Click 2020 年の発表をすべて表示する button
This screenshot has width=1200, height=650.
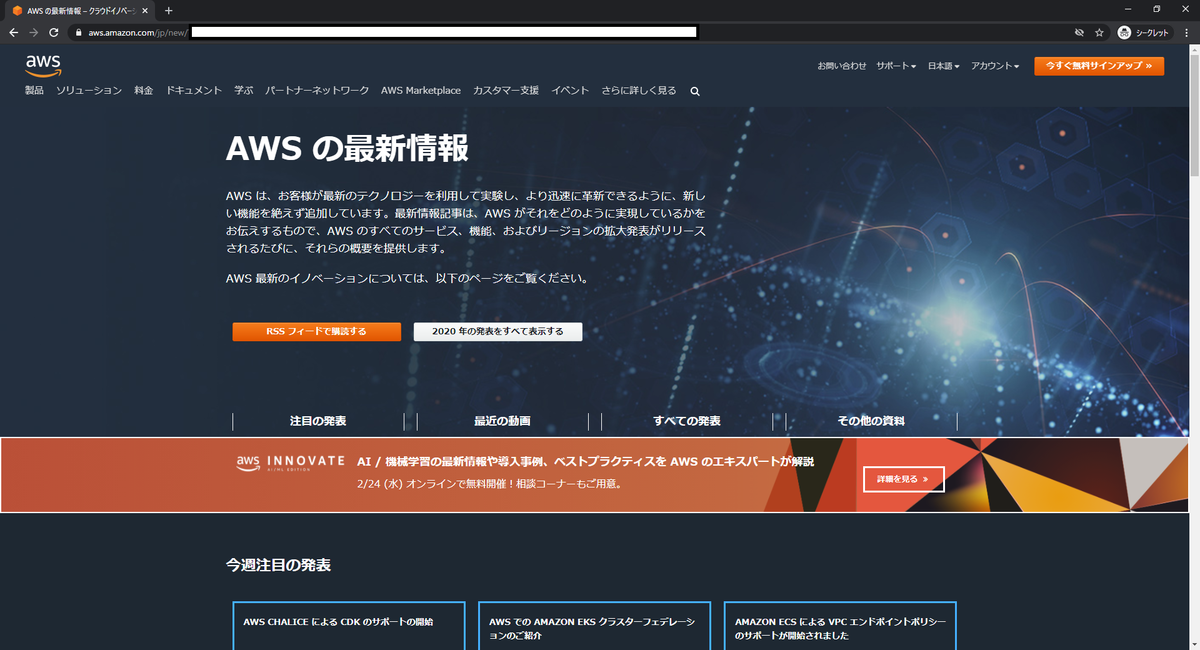(498, 332)
